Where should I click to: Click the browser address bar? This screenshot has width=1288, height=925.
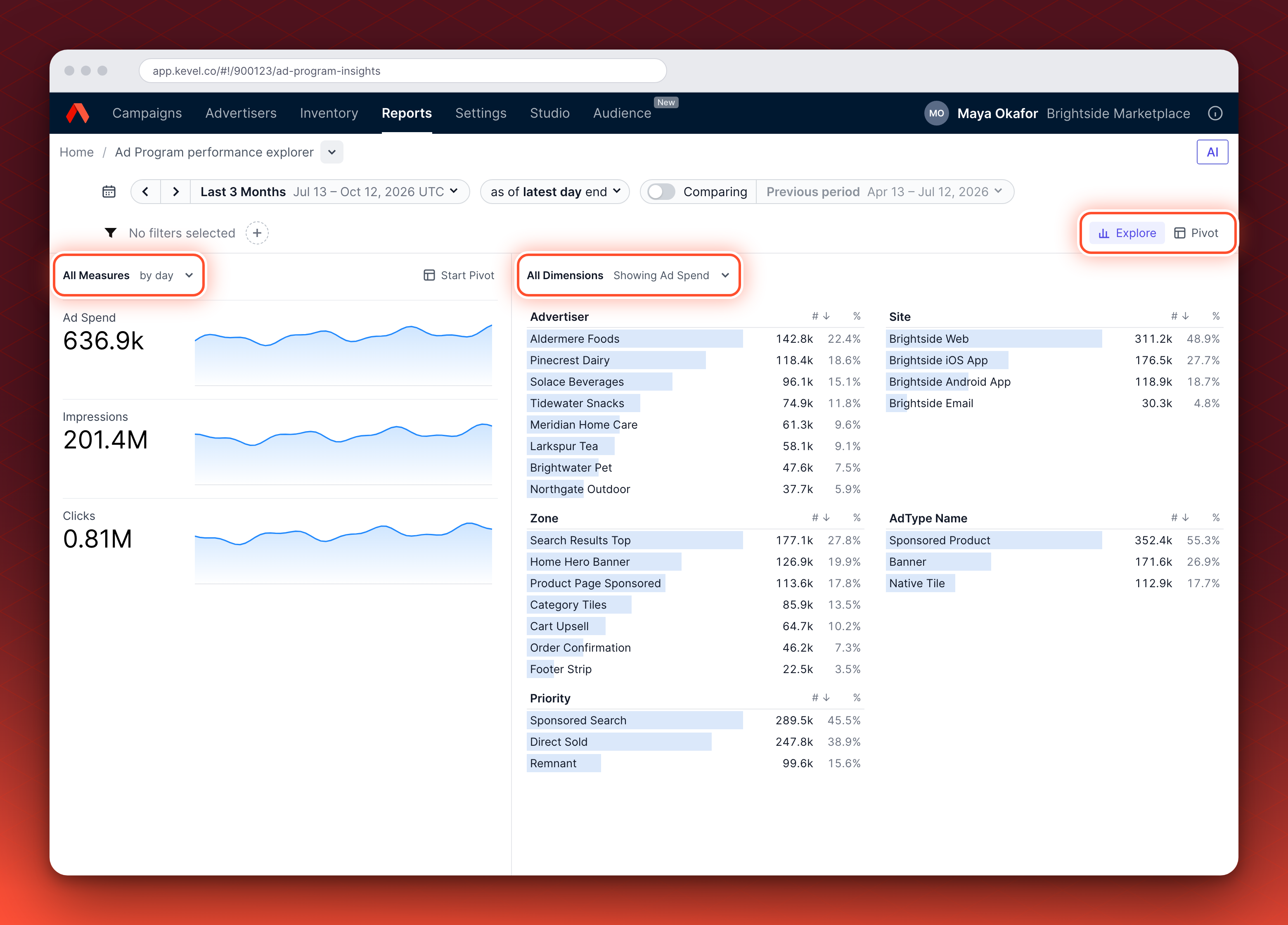point(402,71)
